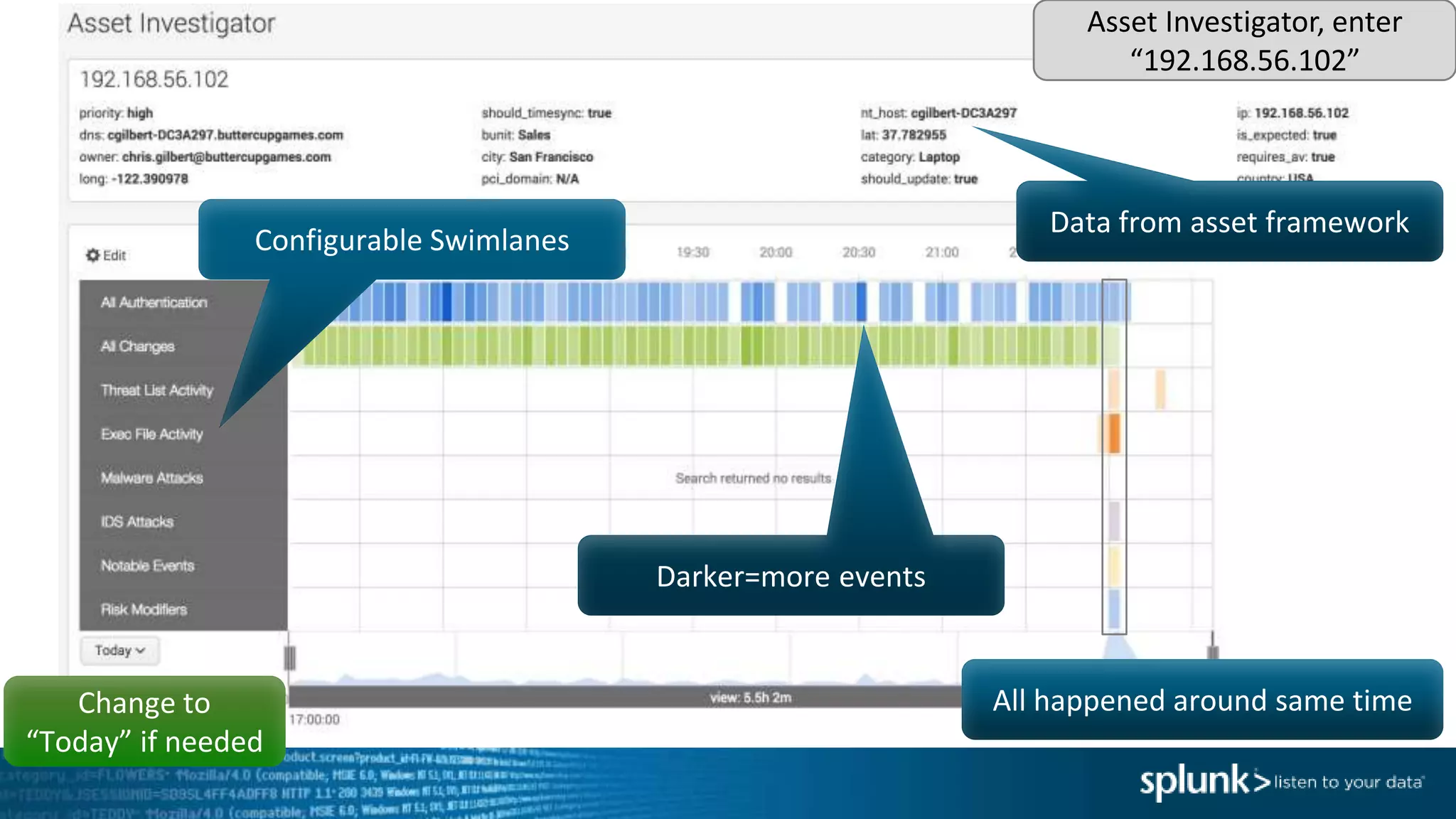Click the view 5.5h 2m range bar
1456x819 pixels.
pyautogui.click(x=751, y=697)
